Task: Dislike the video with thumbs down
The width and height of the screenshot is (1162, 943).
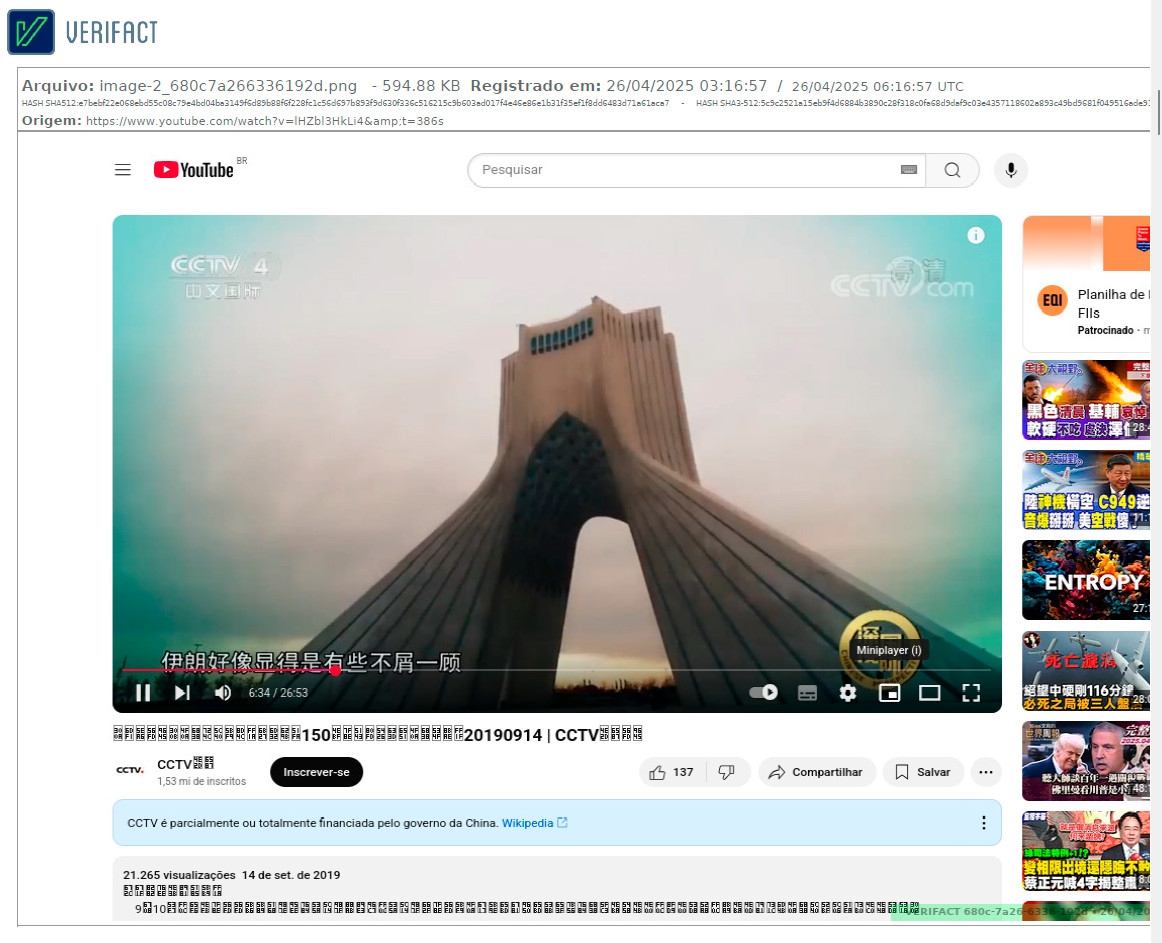Action: point(727,772)
